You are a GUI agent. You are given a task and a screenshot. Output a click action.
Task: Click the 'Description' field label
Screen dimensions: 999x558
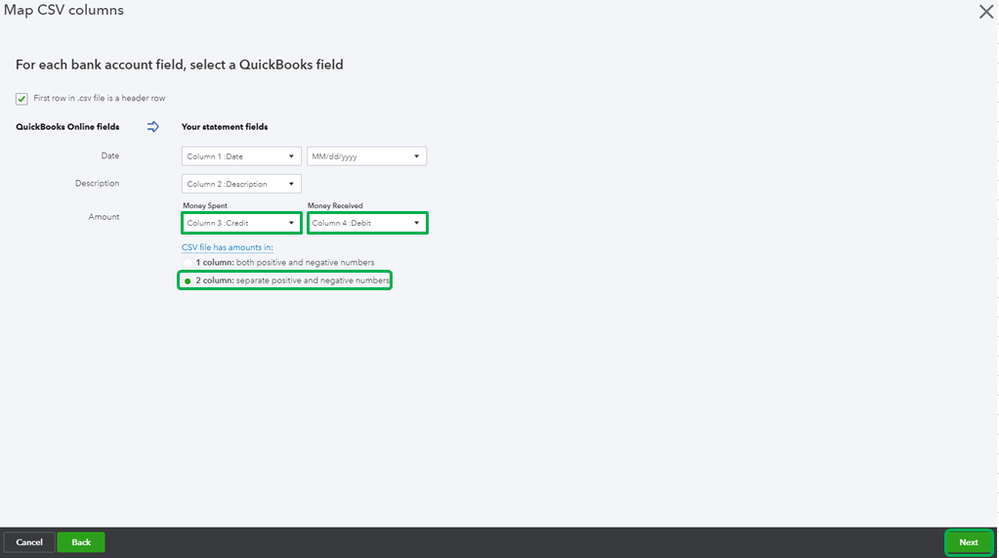pos(97,183)
